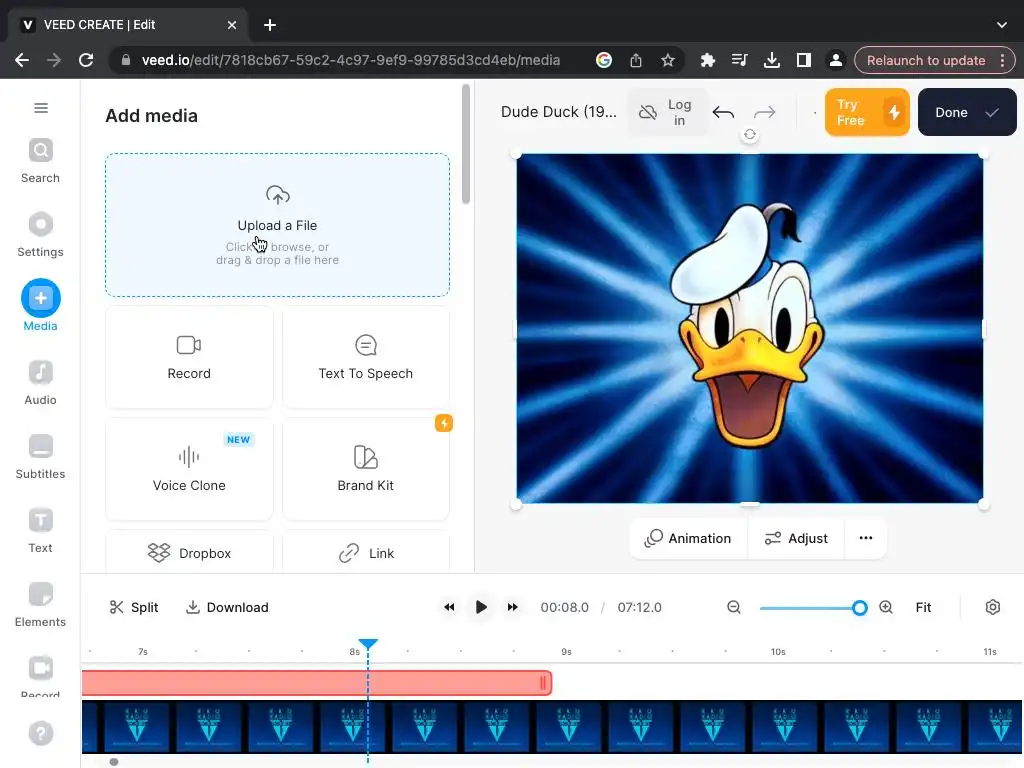
Task: Open the Subtitles panel
Action: (40, 457)
